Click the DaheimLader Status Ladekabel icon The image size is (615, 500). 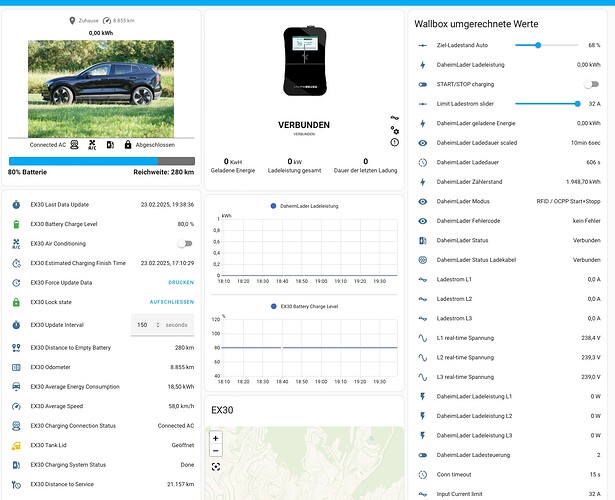tap(422, 260)
